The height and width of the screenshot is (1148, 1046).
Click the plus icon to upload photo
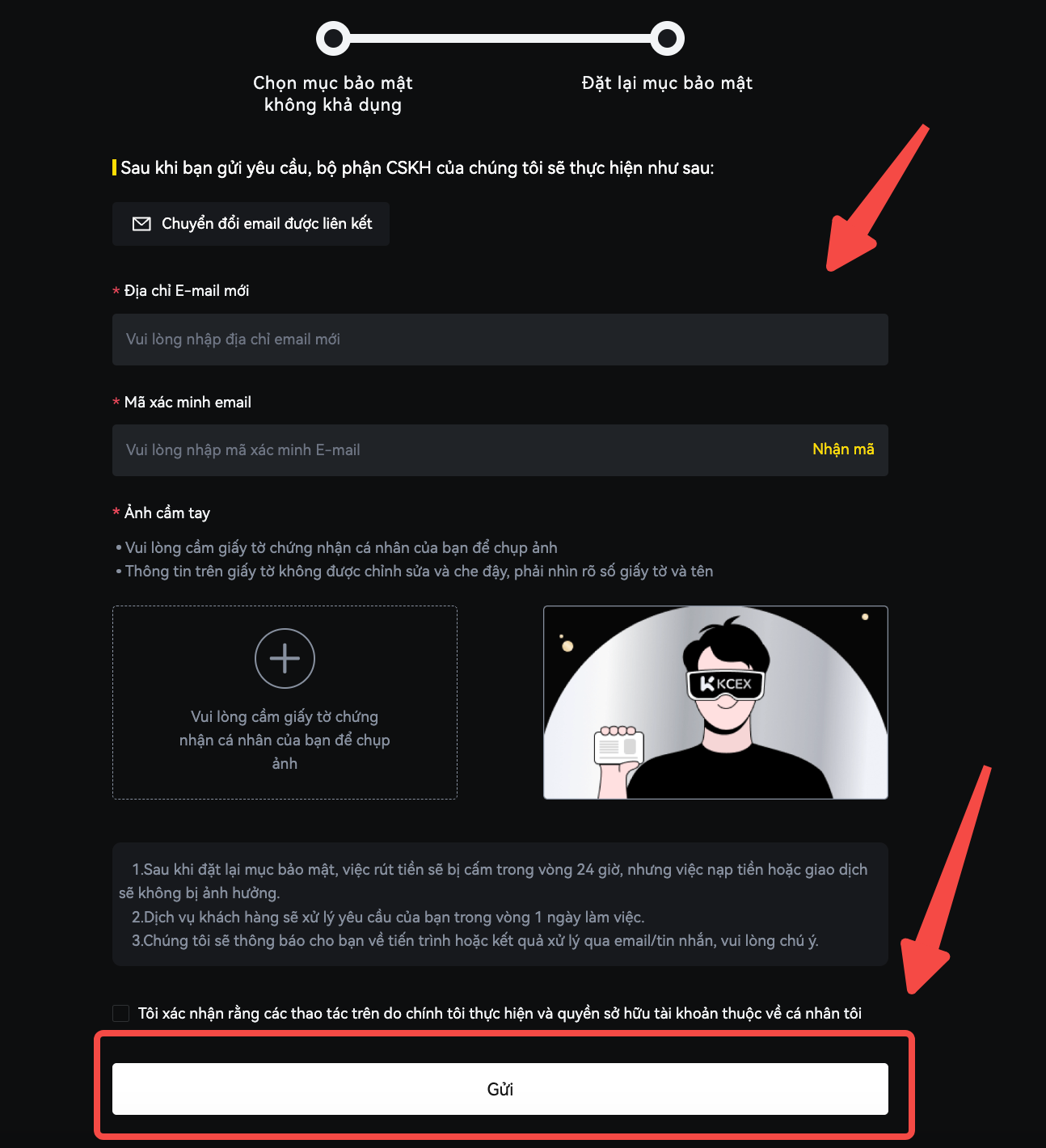(x=285, y=658)
